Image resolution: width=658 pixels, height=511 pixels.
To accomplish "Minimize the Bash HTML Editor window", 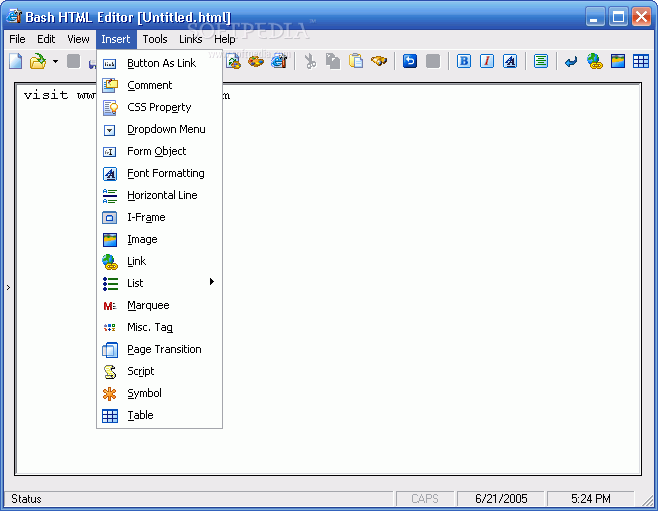I will click(x=595, y=17).
